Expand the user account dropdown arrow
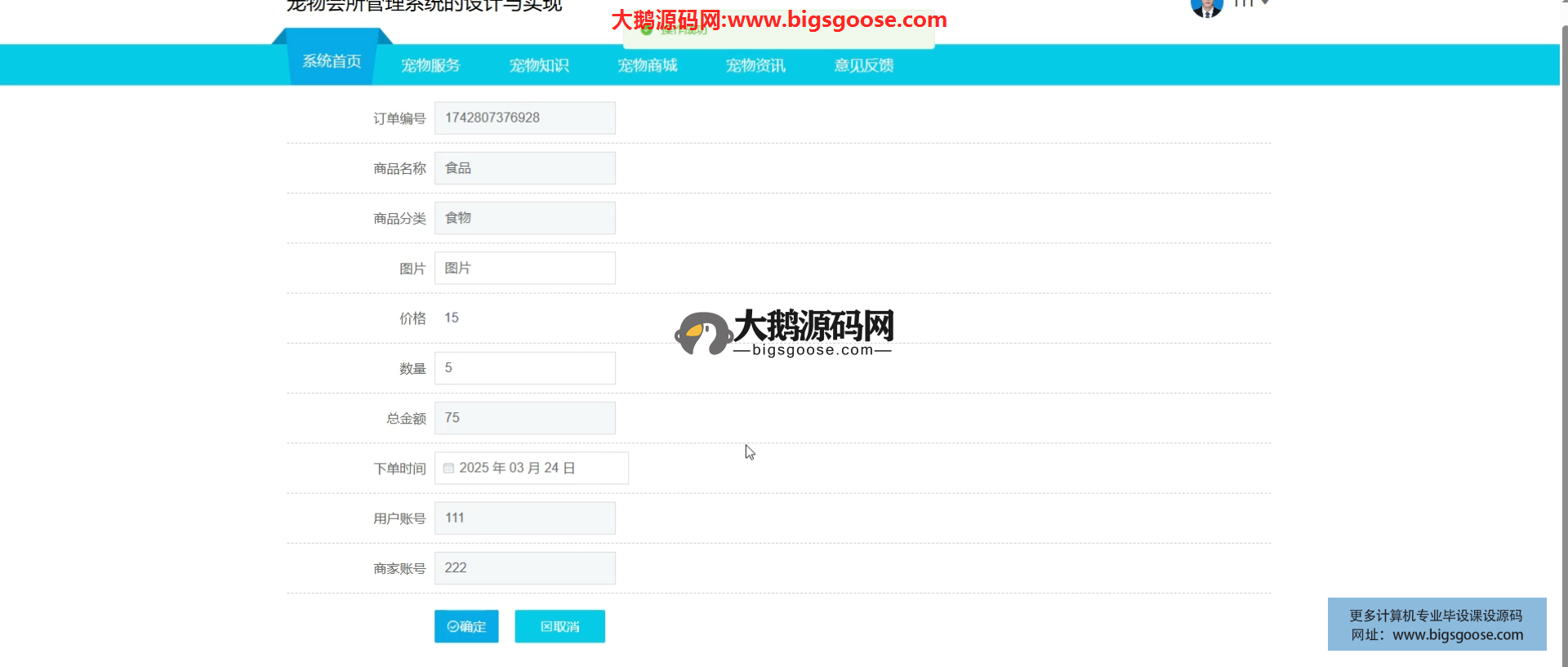 [1265, 3]
